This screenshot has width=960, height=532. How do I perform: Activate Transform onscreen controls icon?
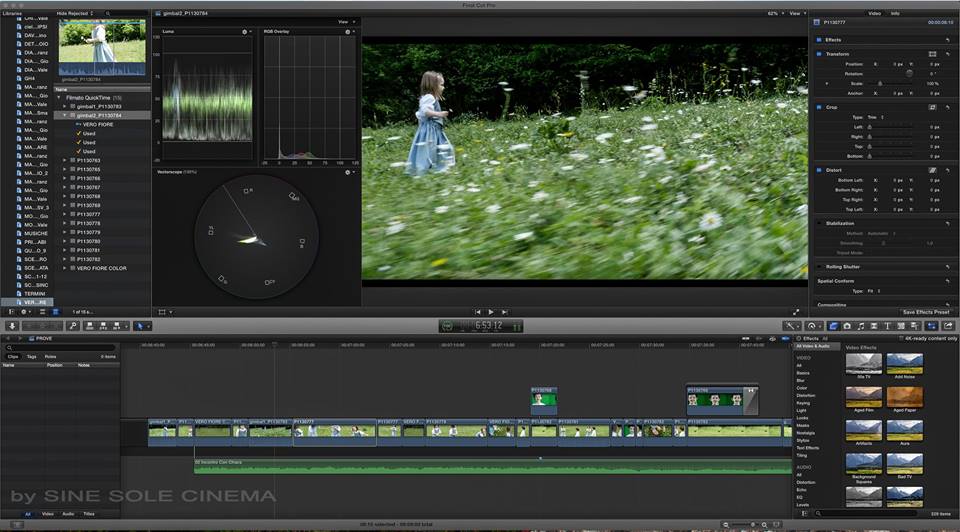pyautogui.click(x=932, y=54)
